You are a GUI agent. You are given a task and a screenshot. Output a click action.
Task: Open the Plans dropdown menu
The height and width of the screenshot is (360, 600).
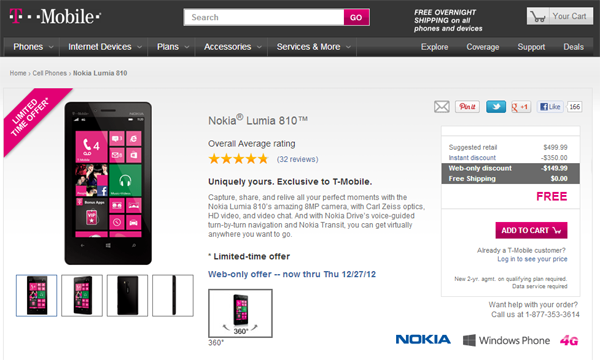172,47
